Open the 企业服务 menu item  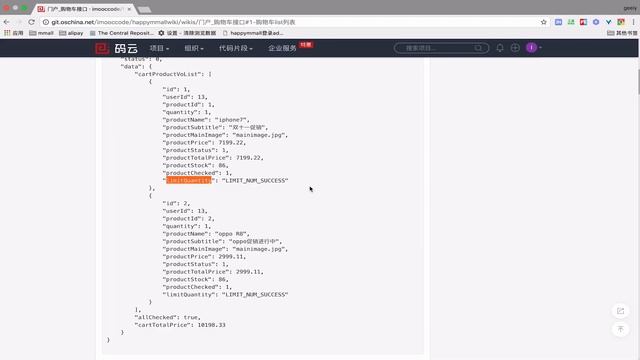pos(282,48)
